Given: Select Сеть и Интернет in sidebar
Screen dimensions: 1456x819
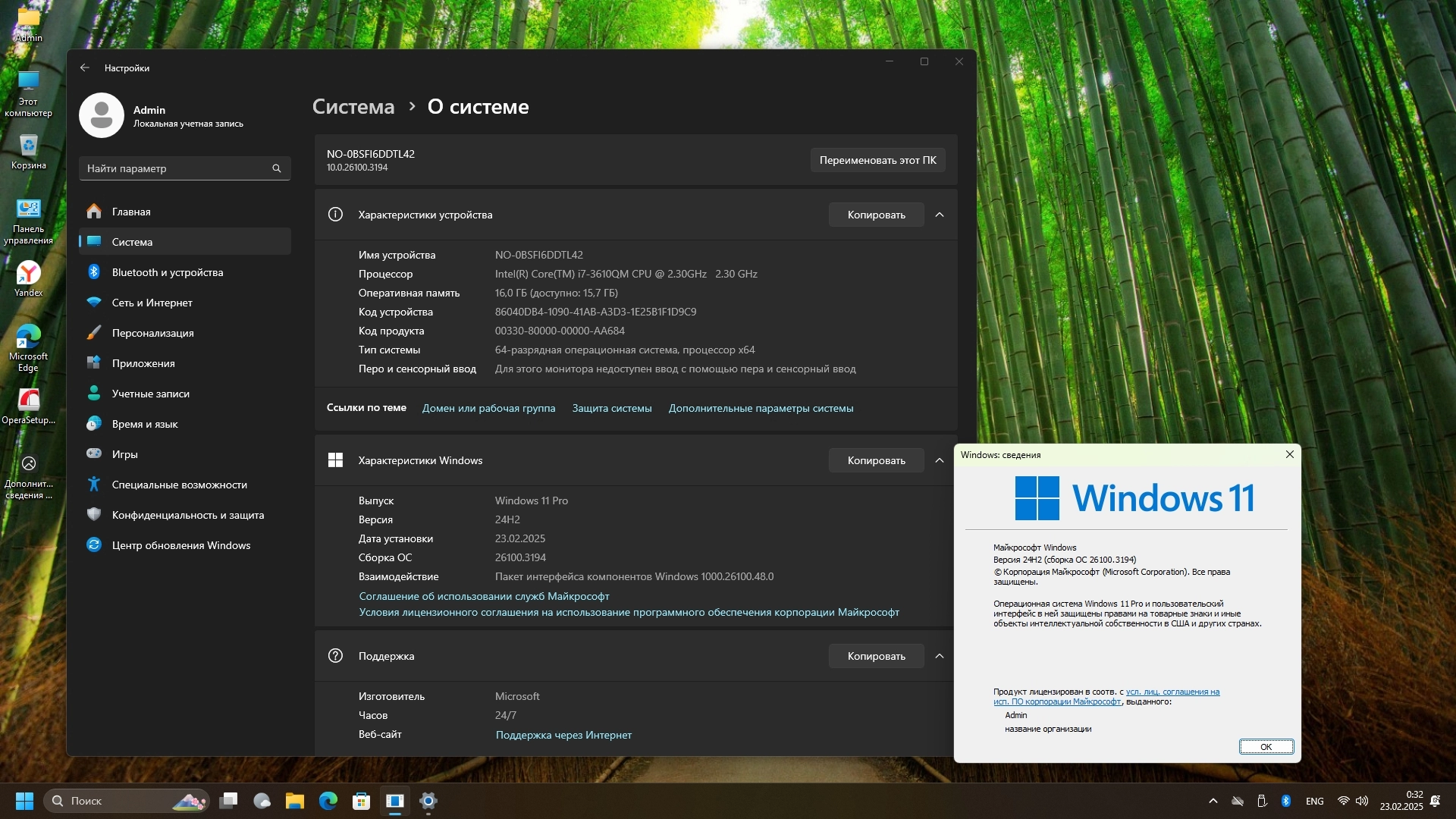Looking at the screenshot, I should [152, 303].
